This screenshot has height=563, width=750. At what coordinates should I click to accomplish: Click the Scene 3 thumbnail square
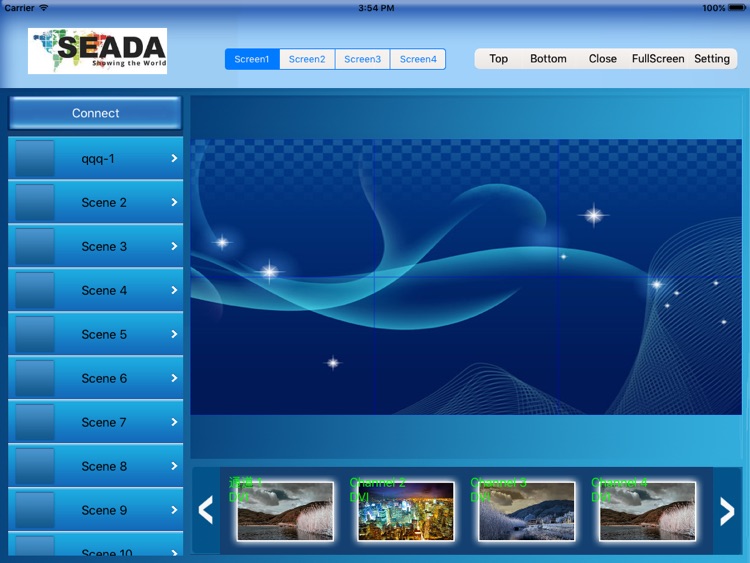click(34, 246)
